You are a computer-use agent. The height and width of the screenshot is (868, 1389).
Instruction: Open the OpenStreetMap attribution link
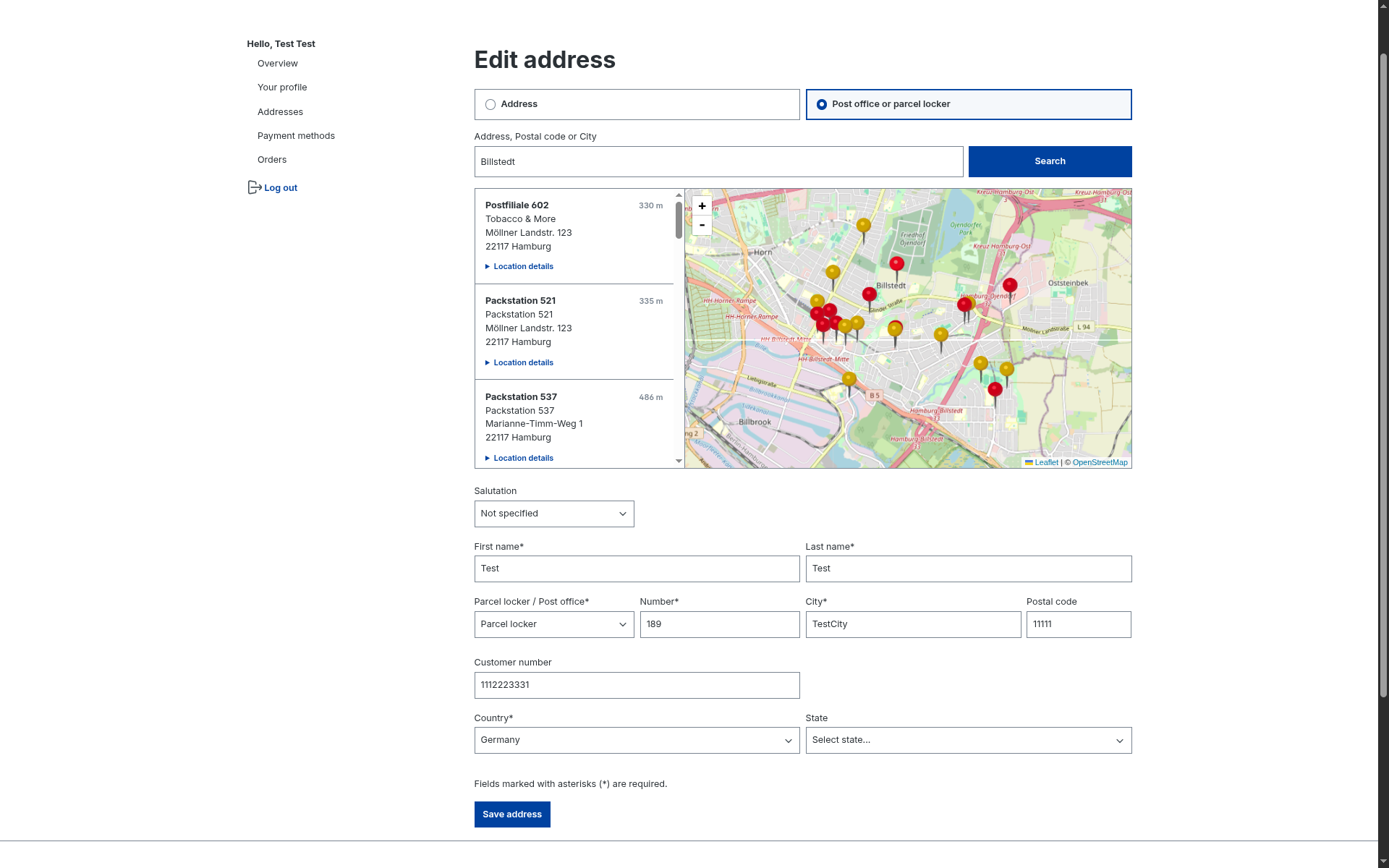click(1100, 463)
